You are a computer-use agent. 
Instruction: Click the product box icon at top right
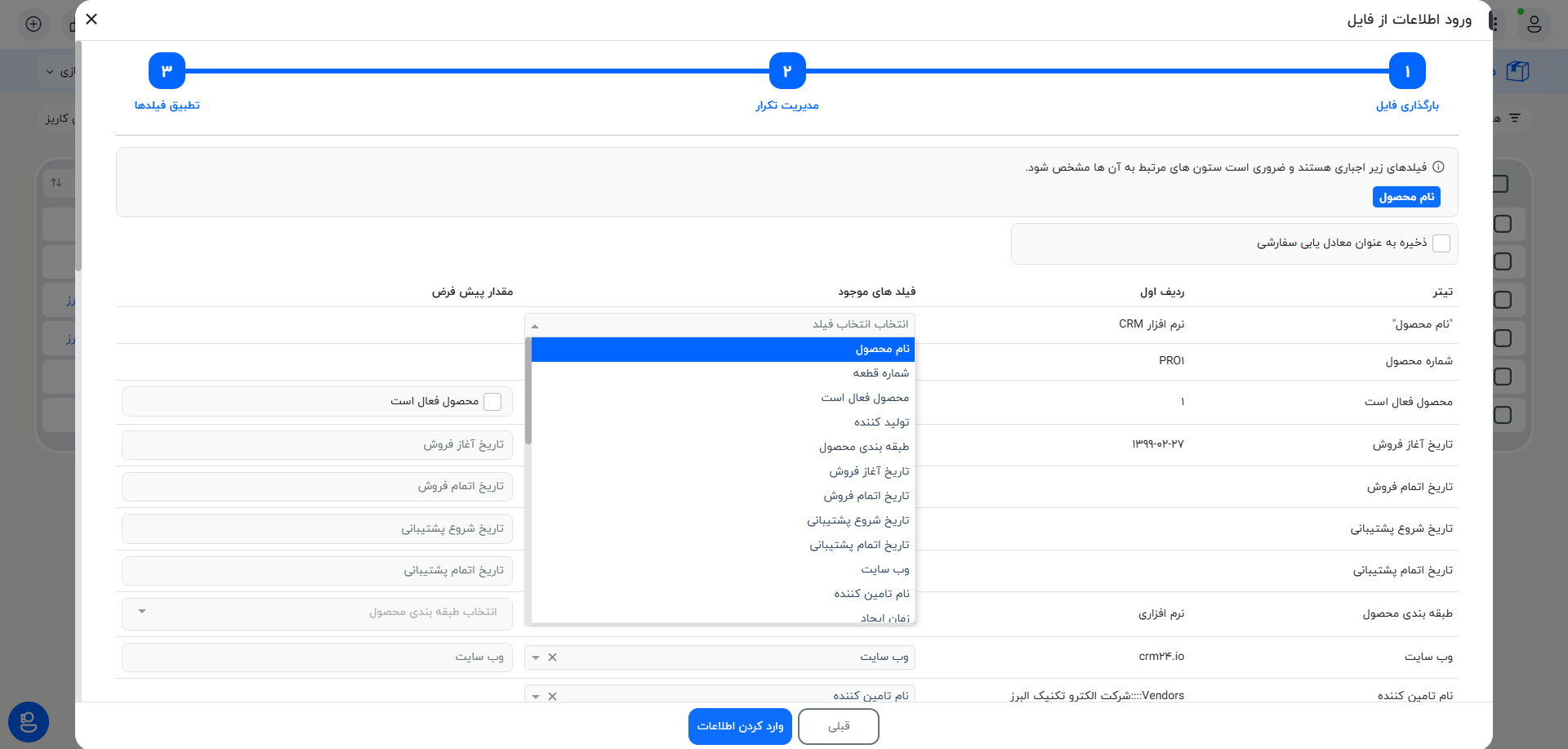click(x=1517, y=71)
